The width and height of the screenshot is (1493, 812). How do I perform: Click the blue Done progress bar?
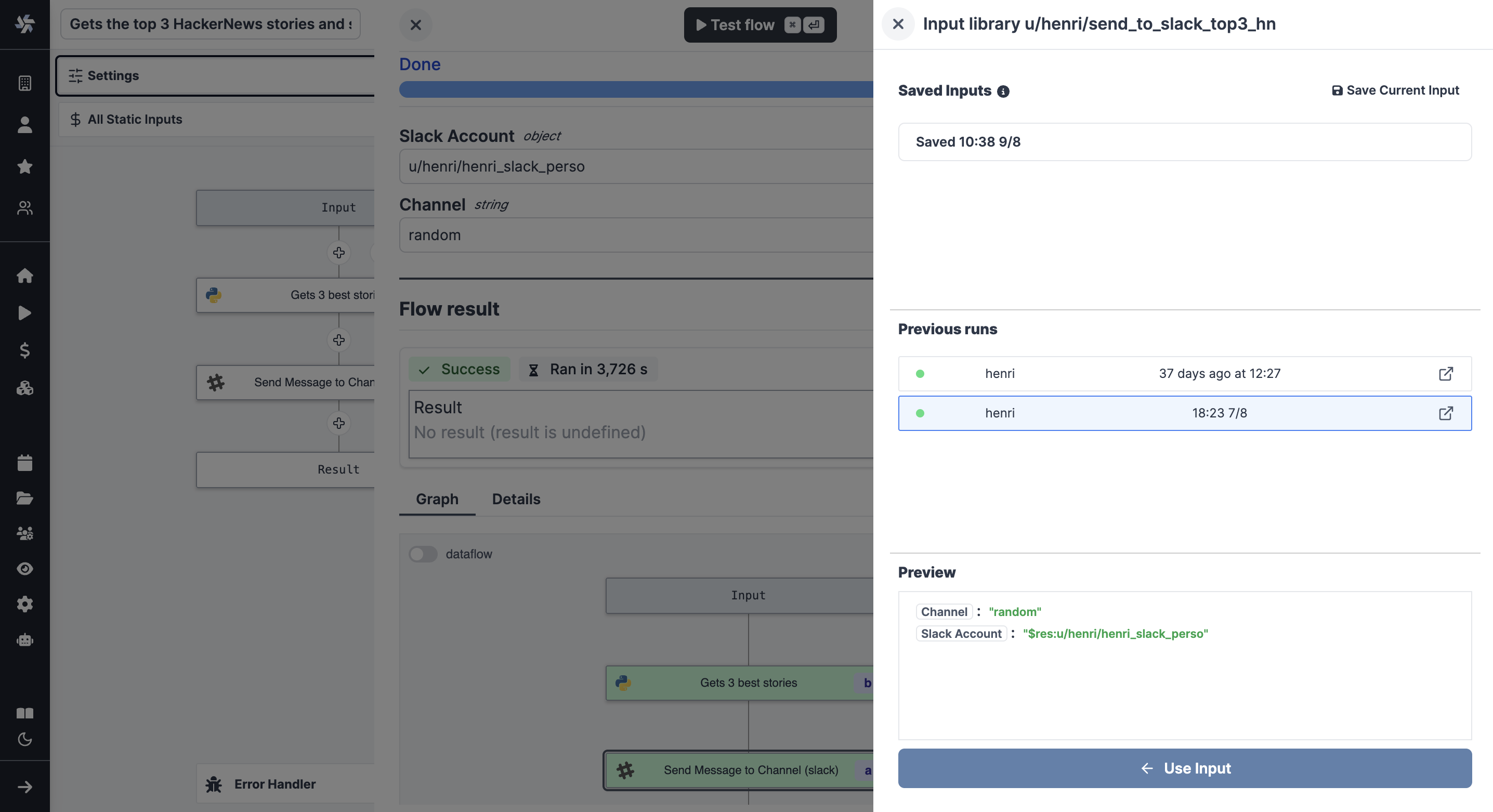[636, 89]
